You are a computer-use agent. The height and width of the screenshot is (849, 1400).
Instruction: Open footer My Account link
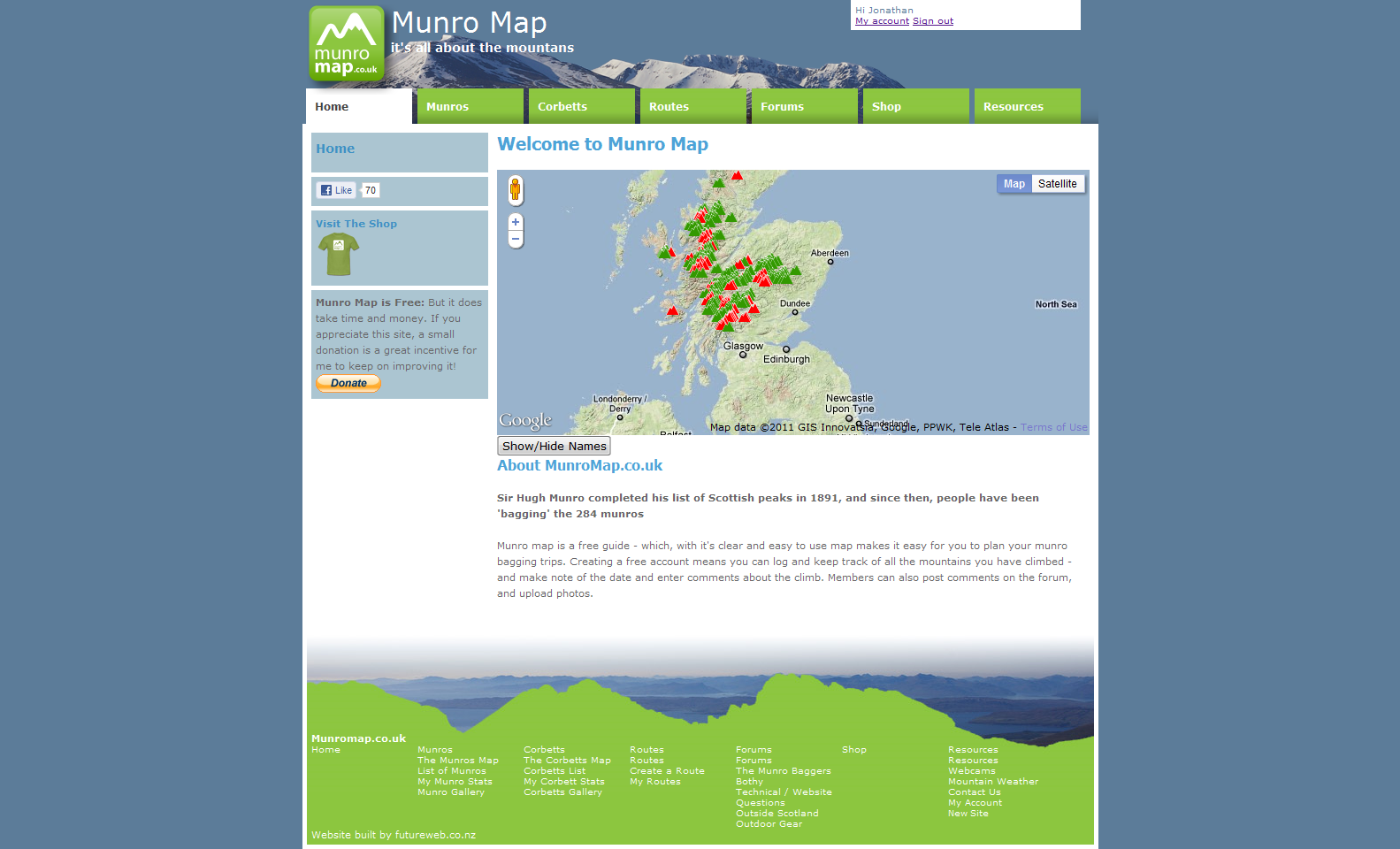pos(975,803)
